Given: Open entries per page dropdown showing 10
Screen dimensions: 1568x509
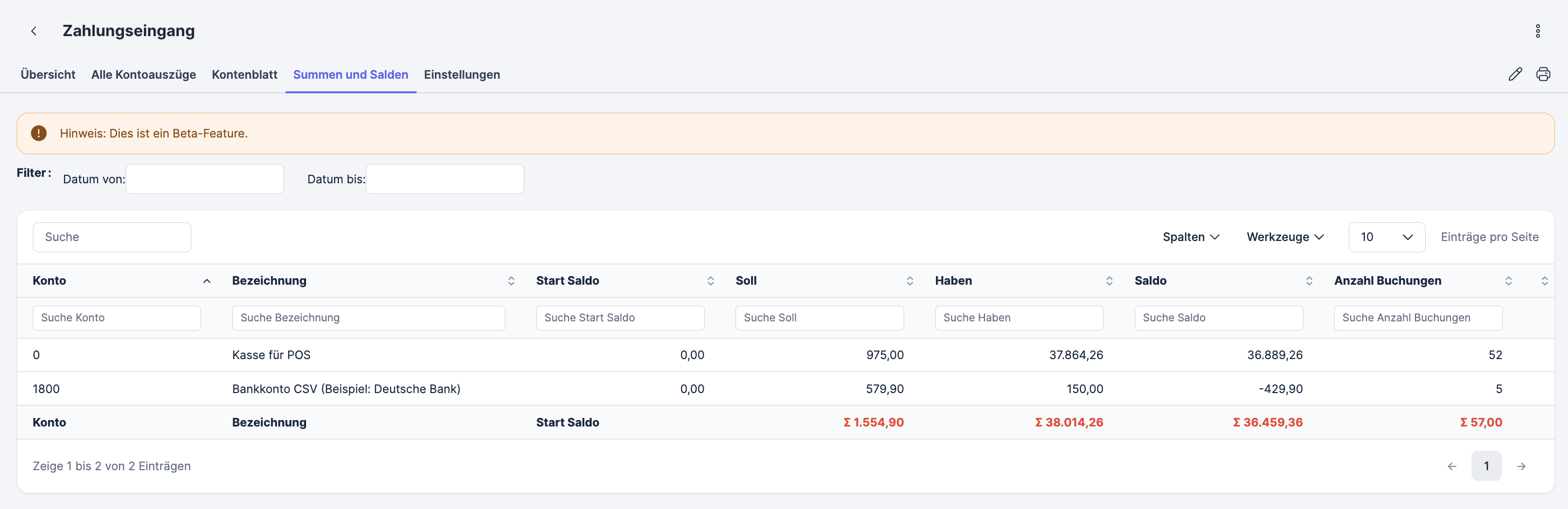Looking at the screenshot, I should point(1386,237).
